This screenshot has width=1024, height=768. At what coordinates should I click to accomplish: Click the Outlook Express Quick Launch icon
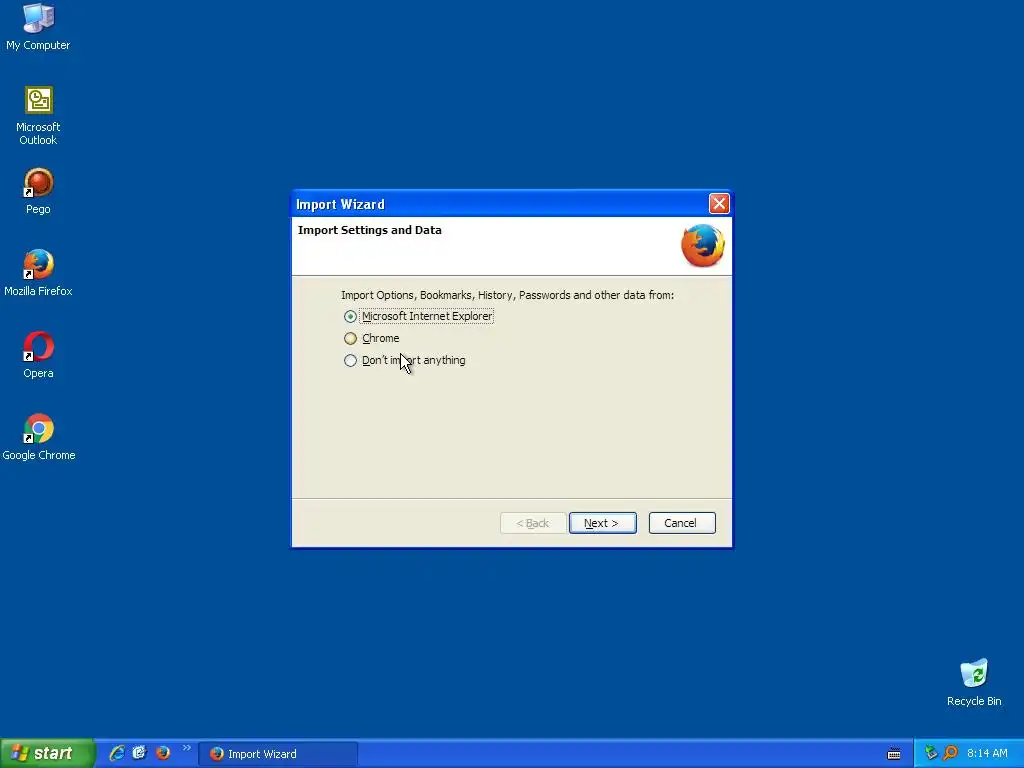(140, 753)
